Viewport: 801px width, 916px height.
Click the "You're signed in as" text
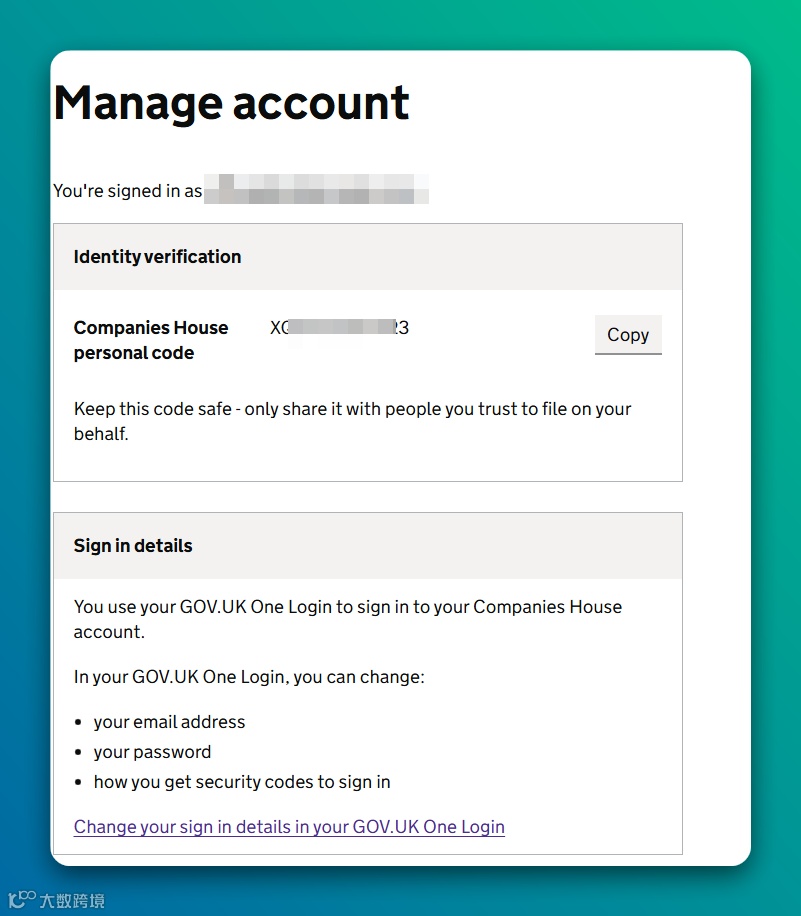click(x=127, y=190)
